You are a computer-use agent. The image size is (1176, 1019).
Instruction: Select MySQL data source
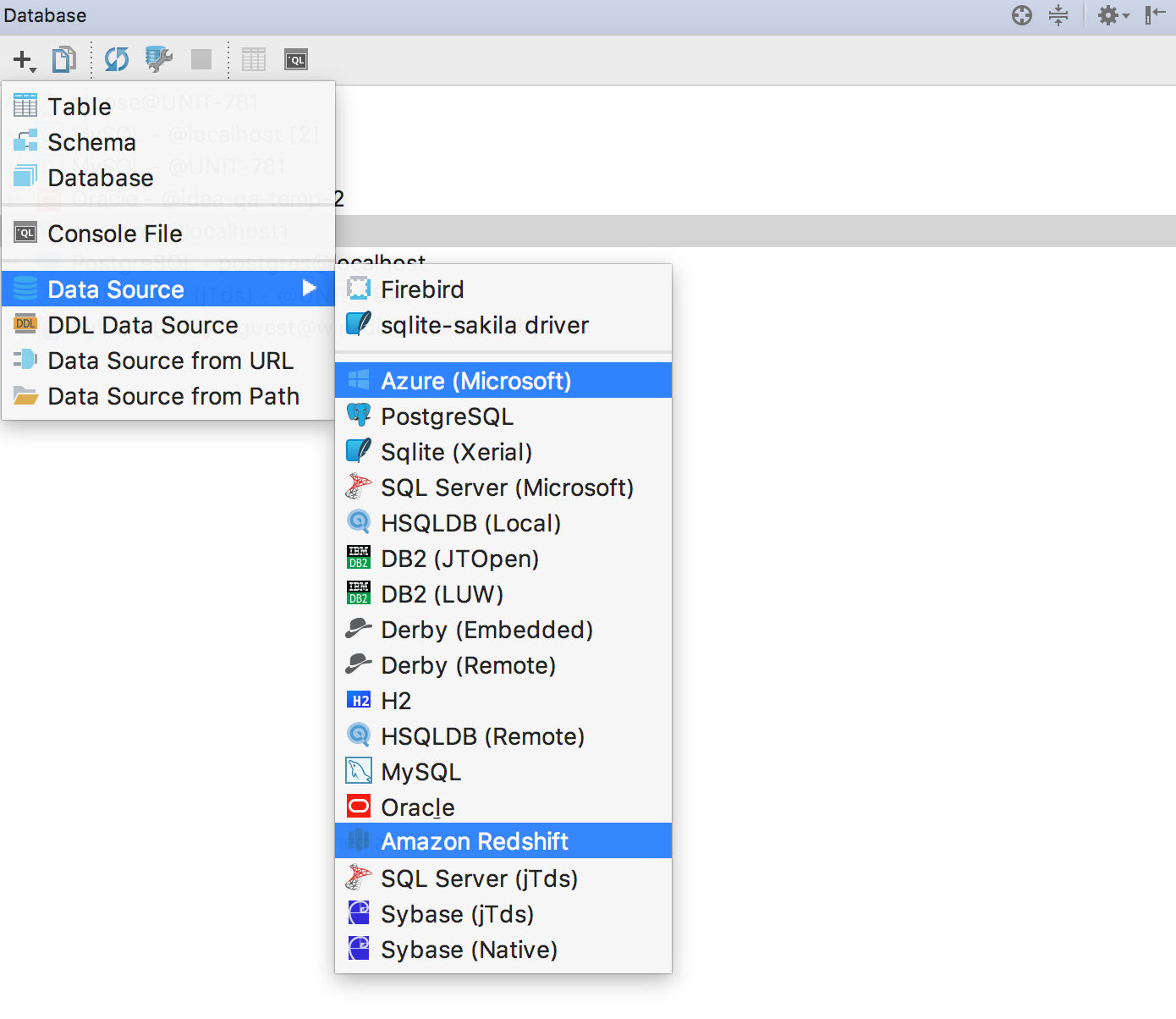(503, 772)
